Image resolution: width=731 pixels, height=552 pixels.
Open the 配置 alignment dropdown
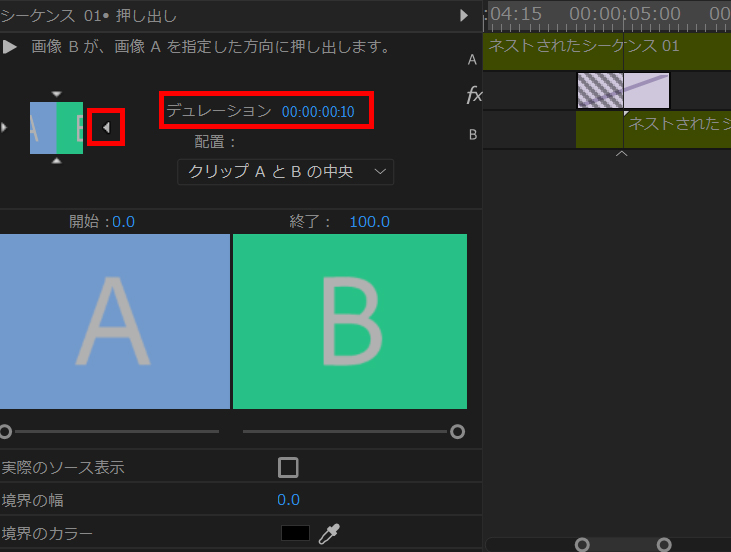(x=286, y=171)
